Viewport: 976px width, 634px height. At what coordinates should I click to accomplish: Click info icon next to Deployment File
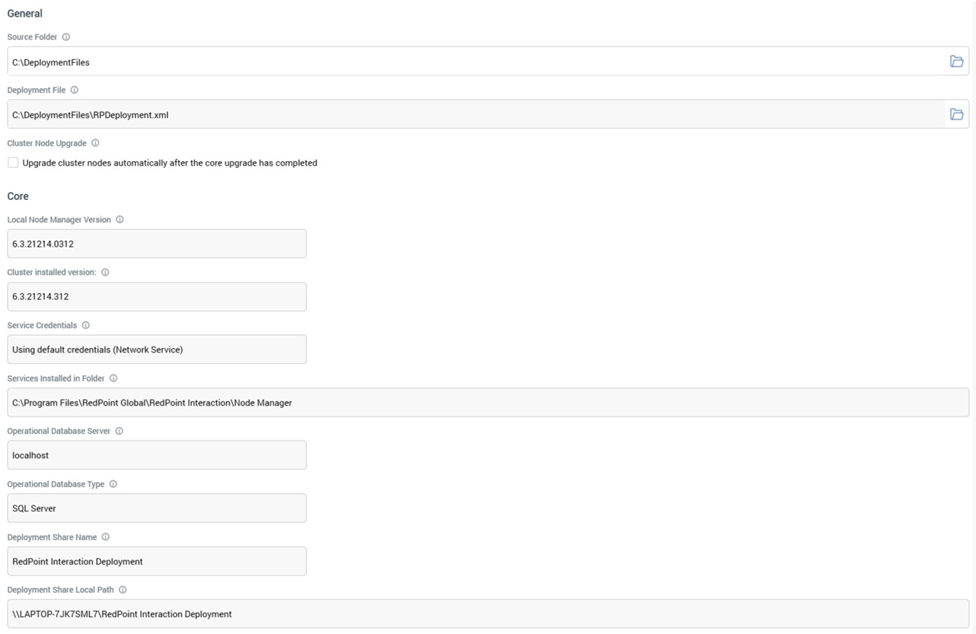point(74,90)
